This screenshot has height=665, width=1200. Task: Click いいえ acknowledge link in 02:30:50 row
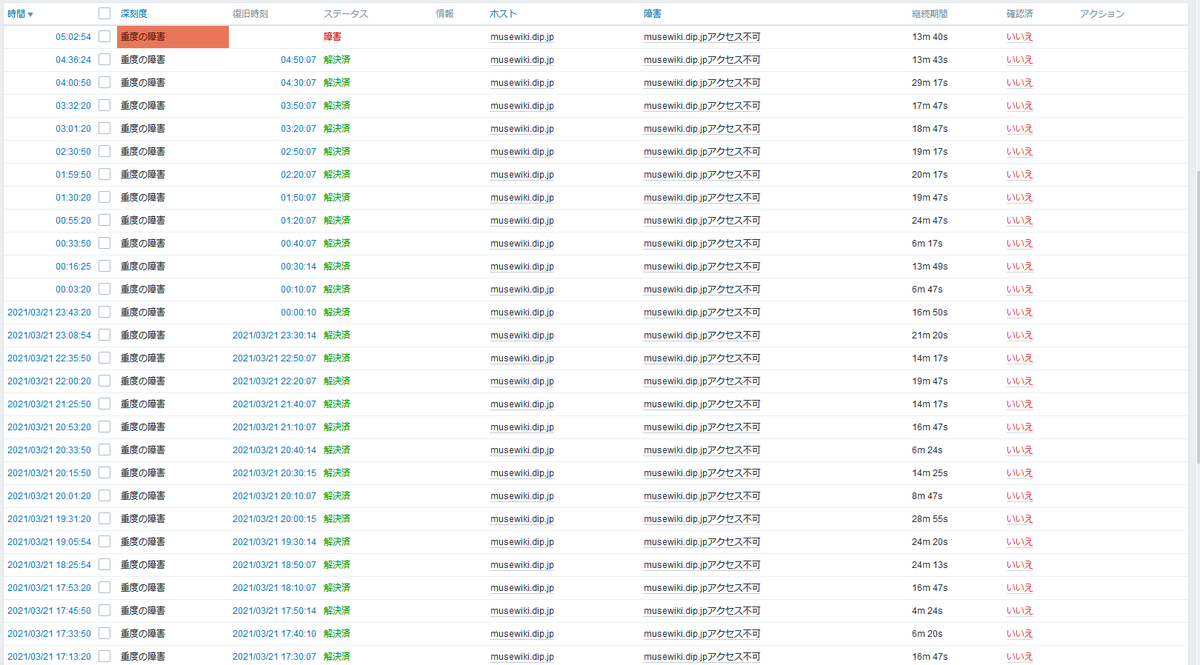1019,152
